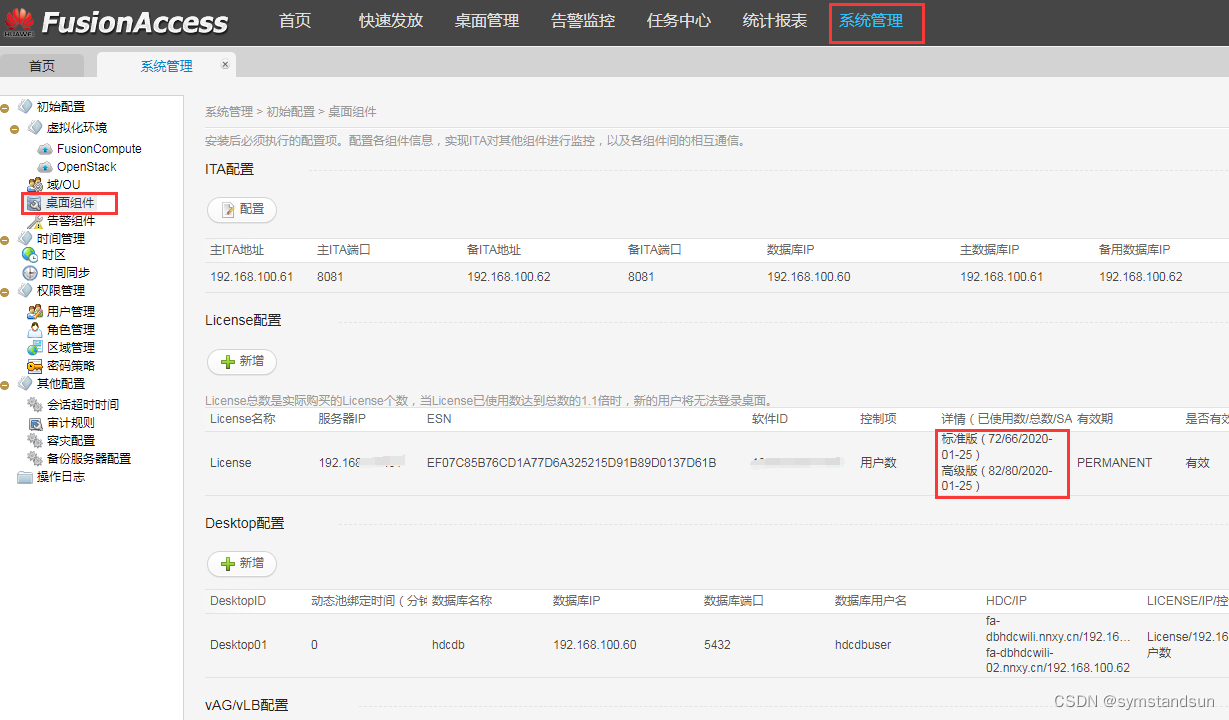Open the 任务中心 top menu
This screenshot has height=720, width=1229.
click(x=679, y=21)
